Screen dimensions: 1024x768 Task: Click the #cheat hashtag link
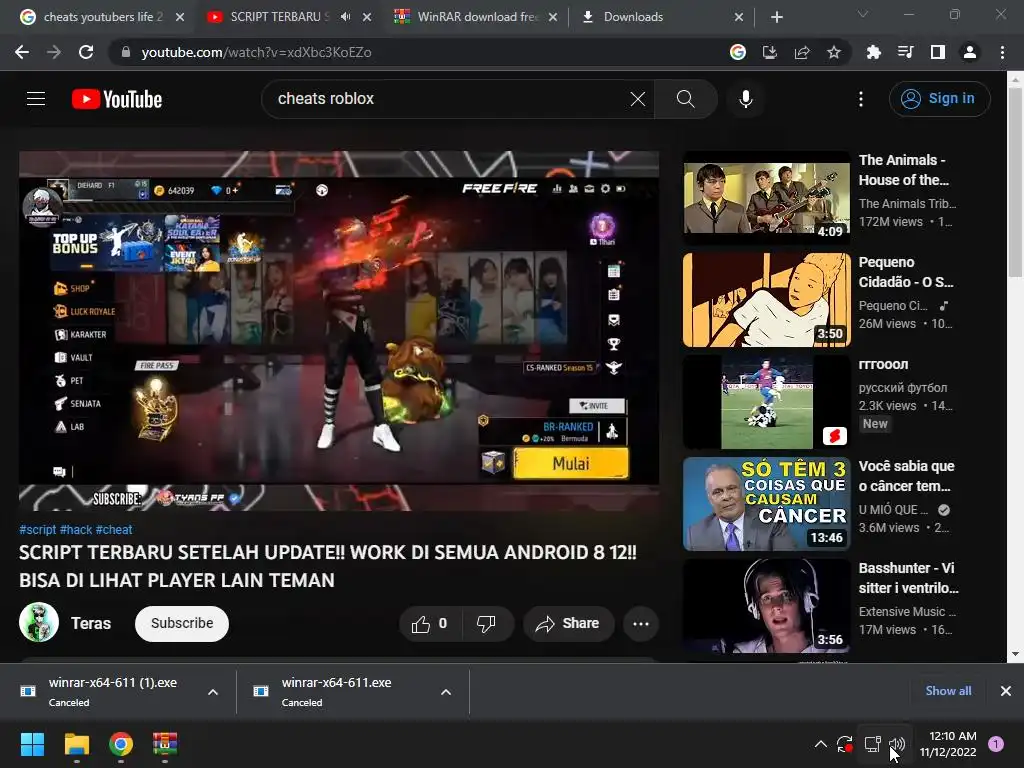coord(114,530)
